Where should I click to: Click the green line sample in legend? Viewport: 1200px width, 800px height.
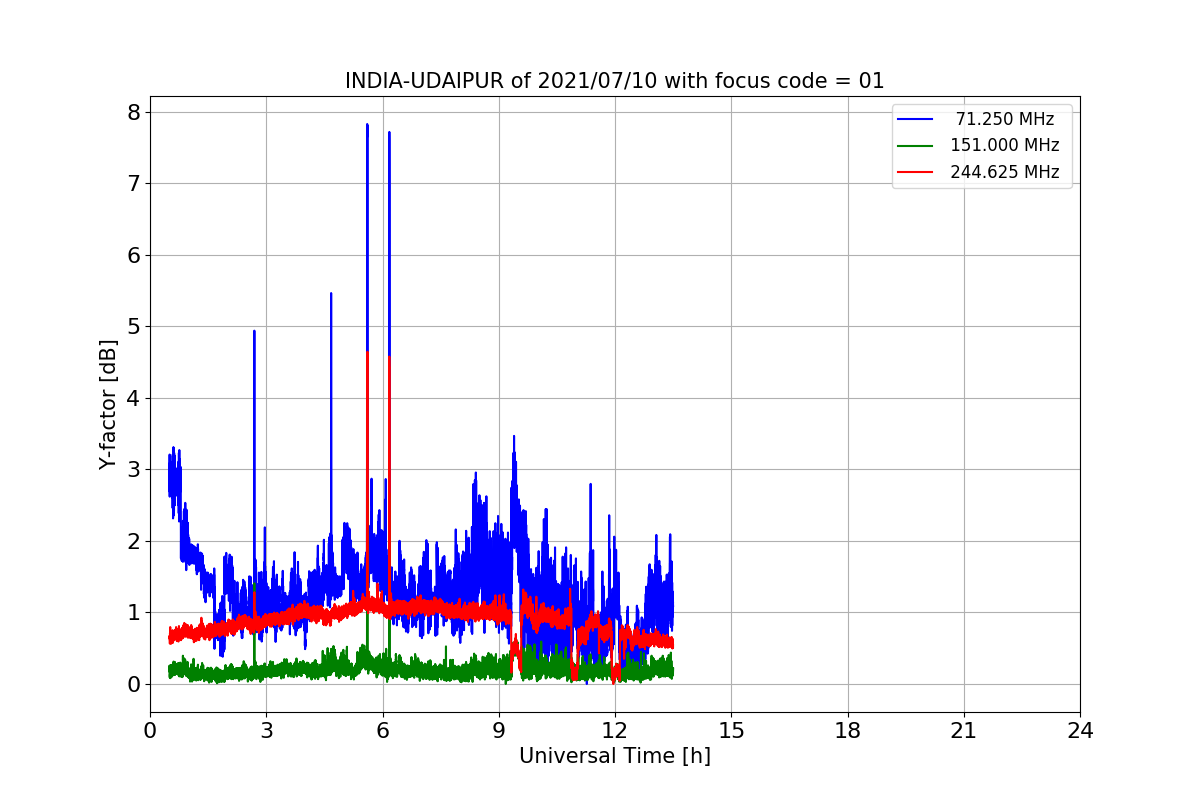(x=915, y=145)
